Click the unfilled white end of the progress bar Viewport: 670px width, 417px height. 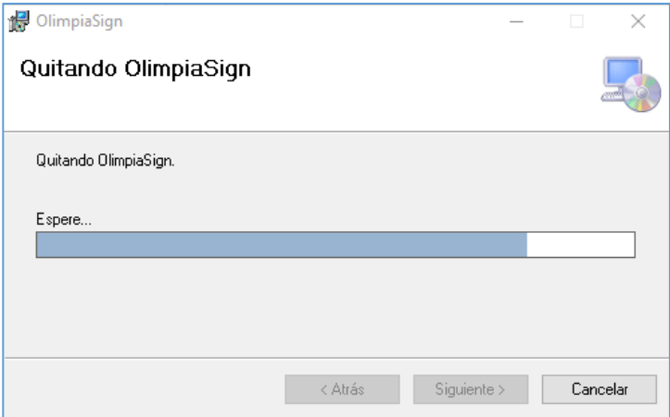tap(580, 246)
